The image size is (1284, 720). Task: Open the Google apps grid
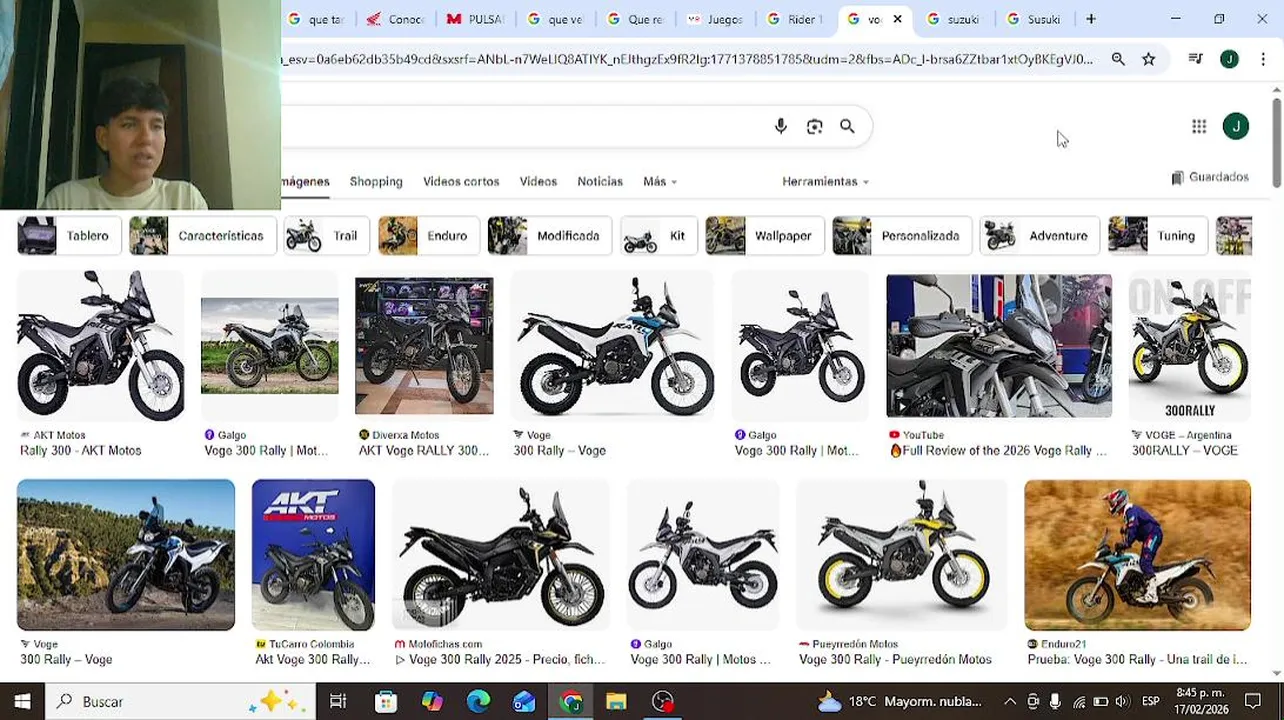1199,126
